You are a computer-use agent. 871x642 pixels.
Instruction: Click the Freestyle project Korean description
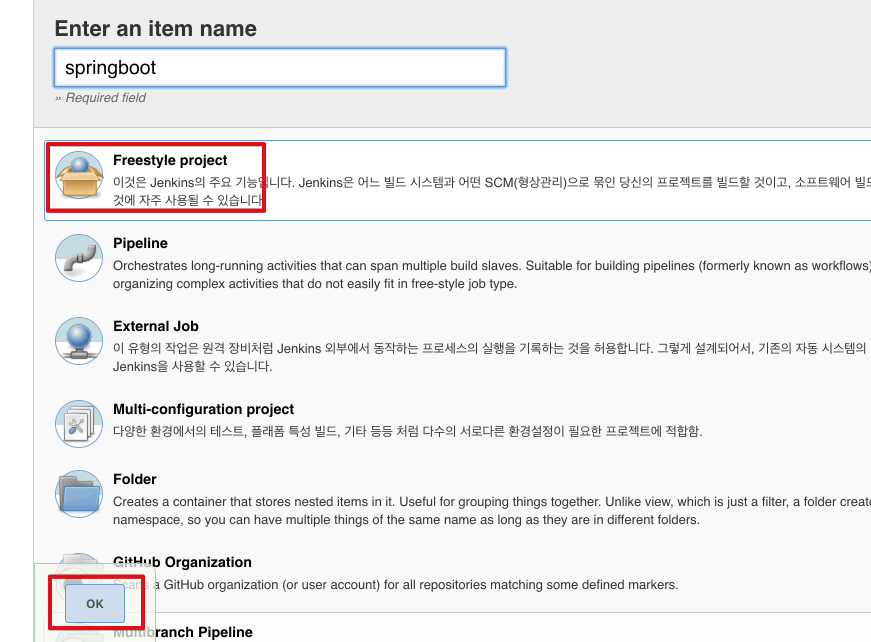tap(492, 191)
